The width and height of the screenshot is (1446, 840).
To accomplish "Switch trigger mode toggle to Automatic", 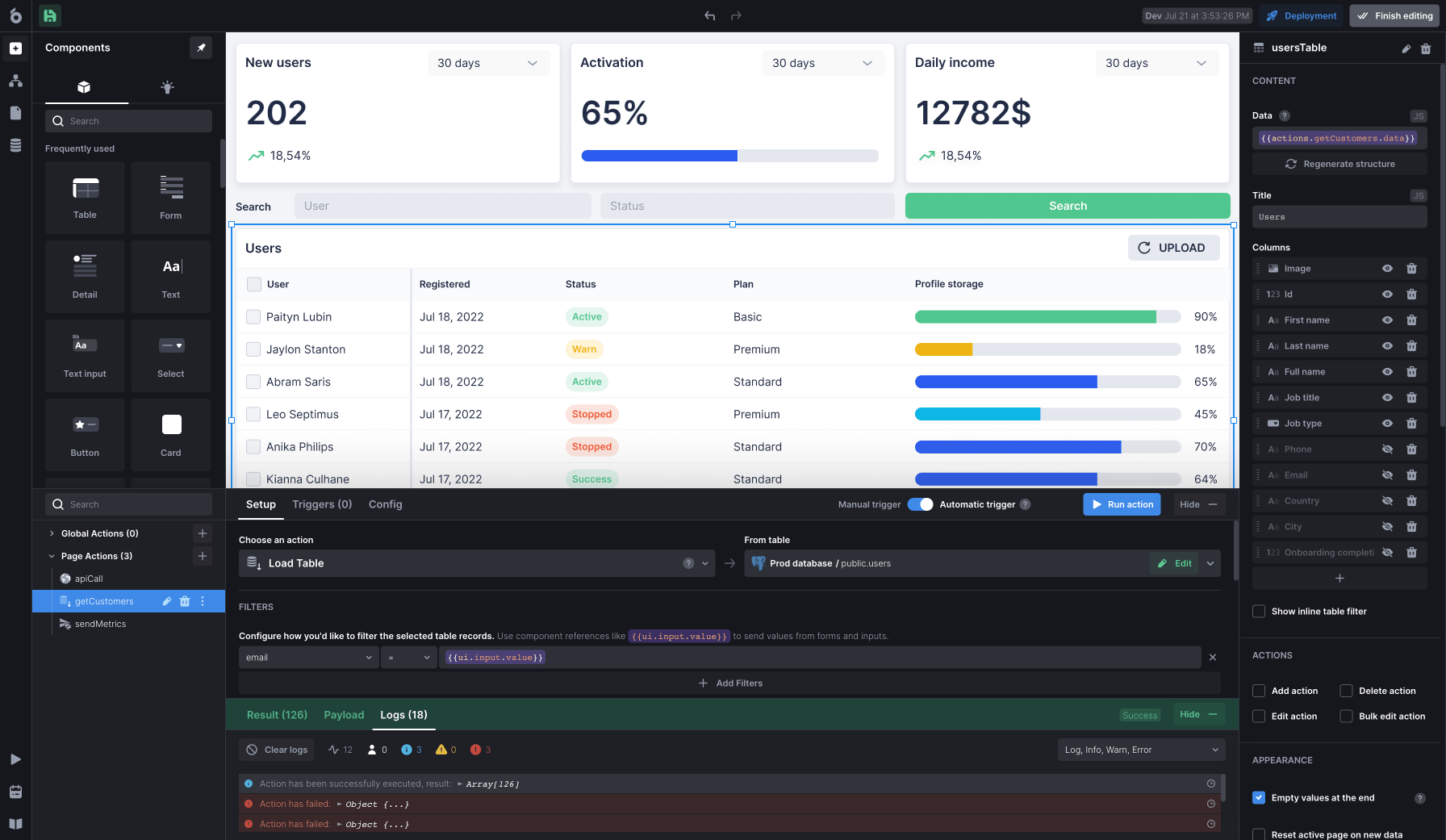I will pyautogui.click(x=920, y=504).
